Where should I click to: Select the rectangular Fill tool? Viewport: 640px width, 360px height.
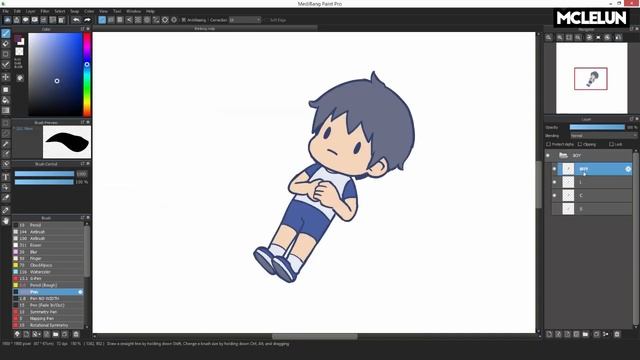[x=6, y=90]
